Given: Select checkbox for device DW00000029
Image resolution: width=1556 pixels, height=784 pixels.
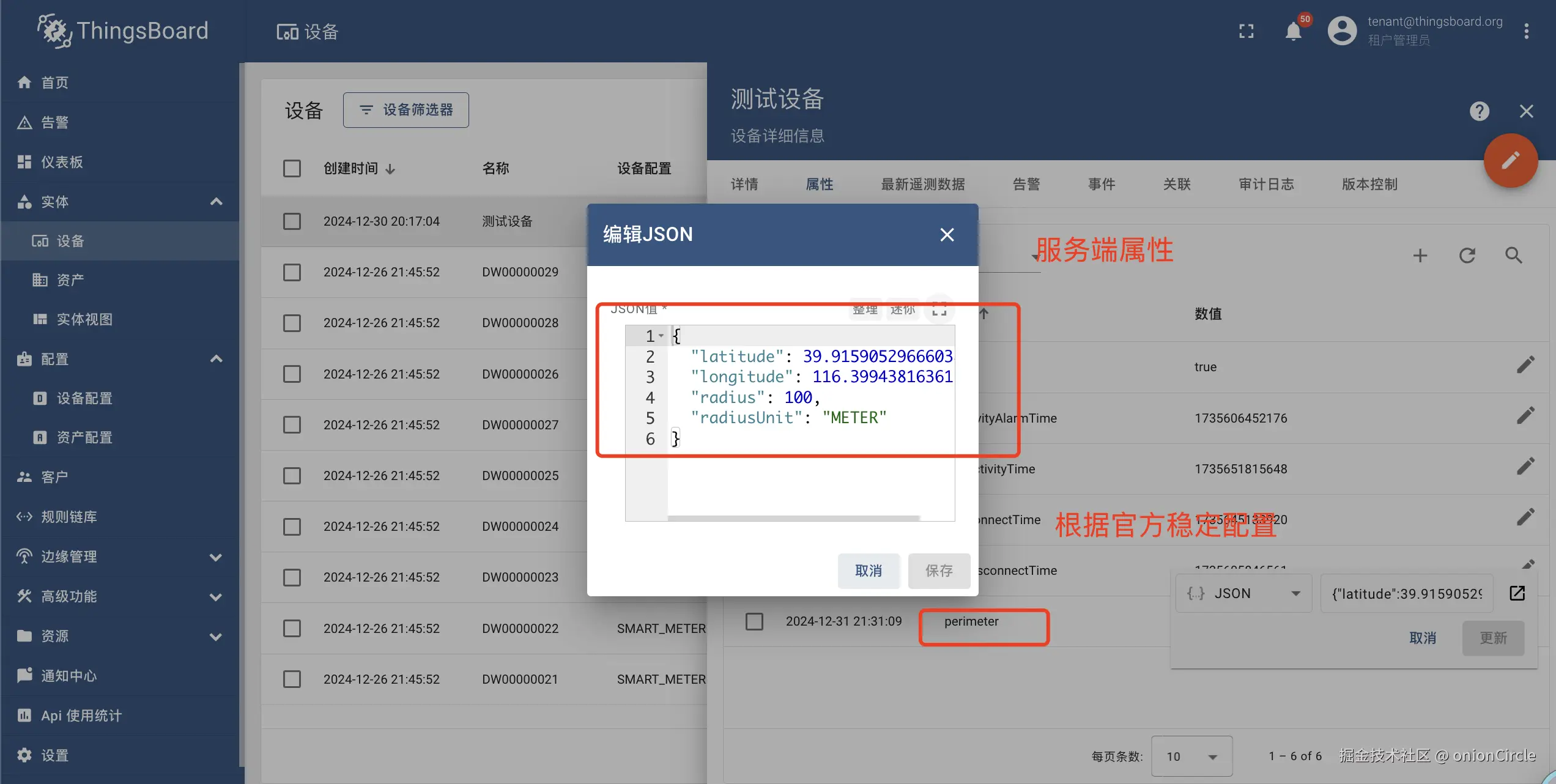Looking at the screenshot, I should 292,272.
